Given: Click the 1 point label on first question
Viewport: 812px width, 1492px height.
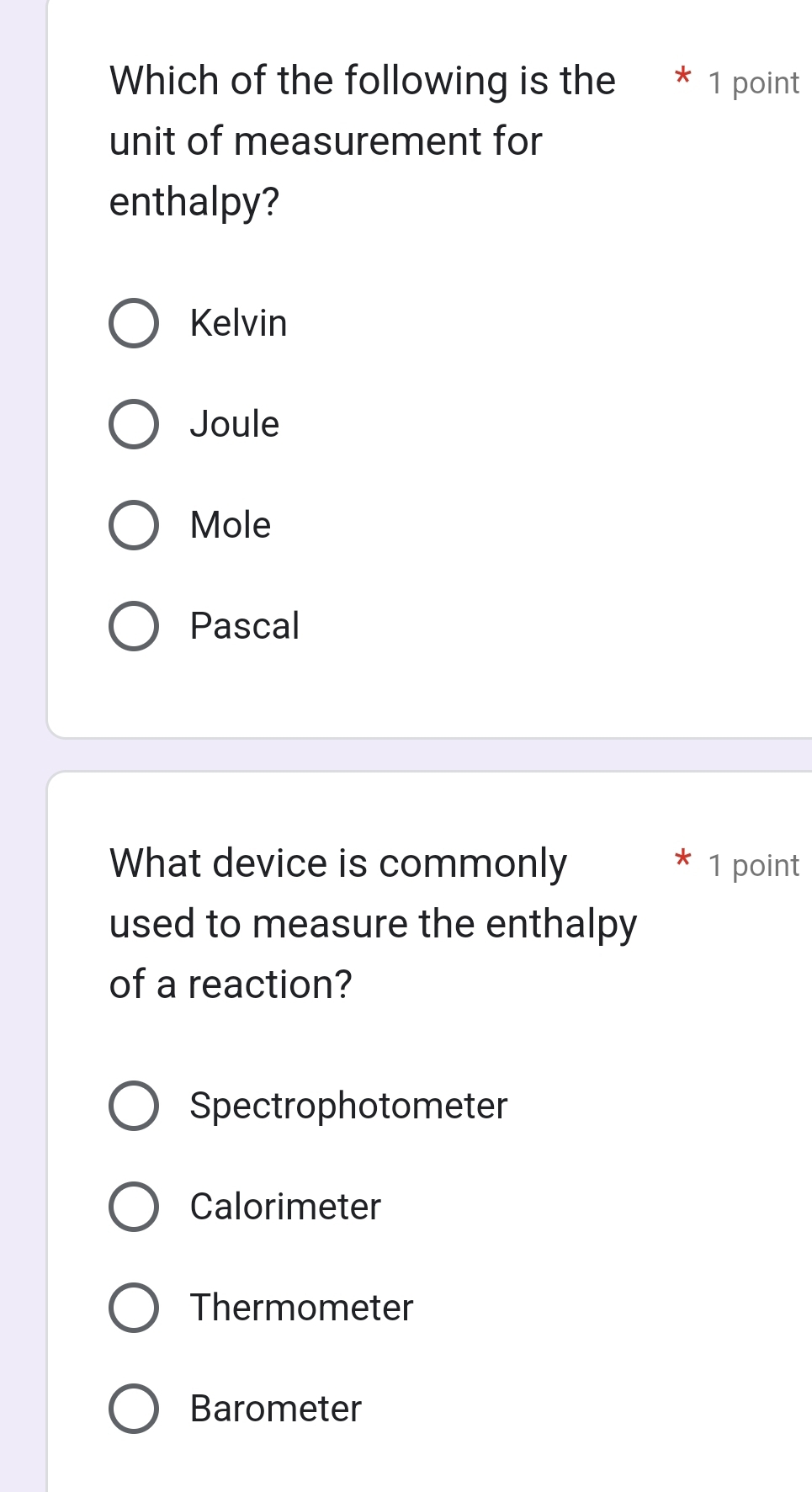Looking at the screenshot, I should (753, 82).
